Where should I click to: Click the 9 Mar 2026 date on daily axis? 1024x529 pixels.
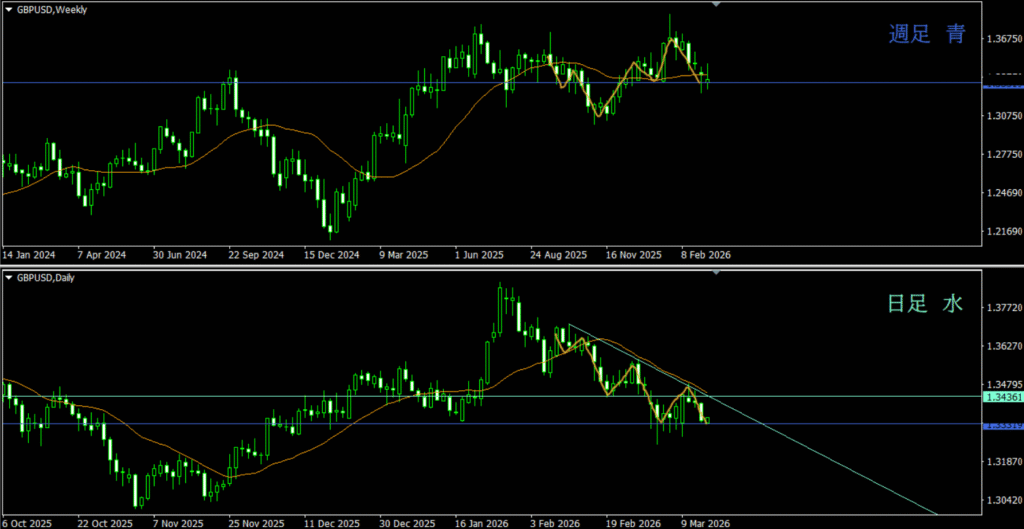706,523
